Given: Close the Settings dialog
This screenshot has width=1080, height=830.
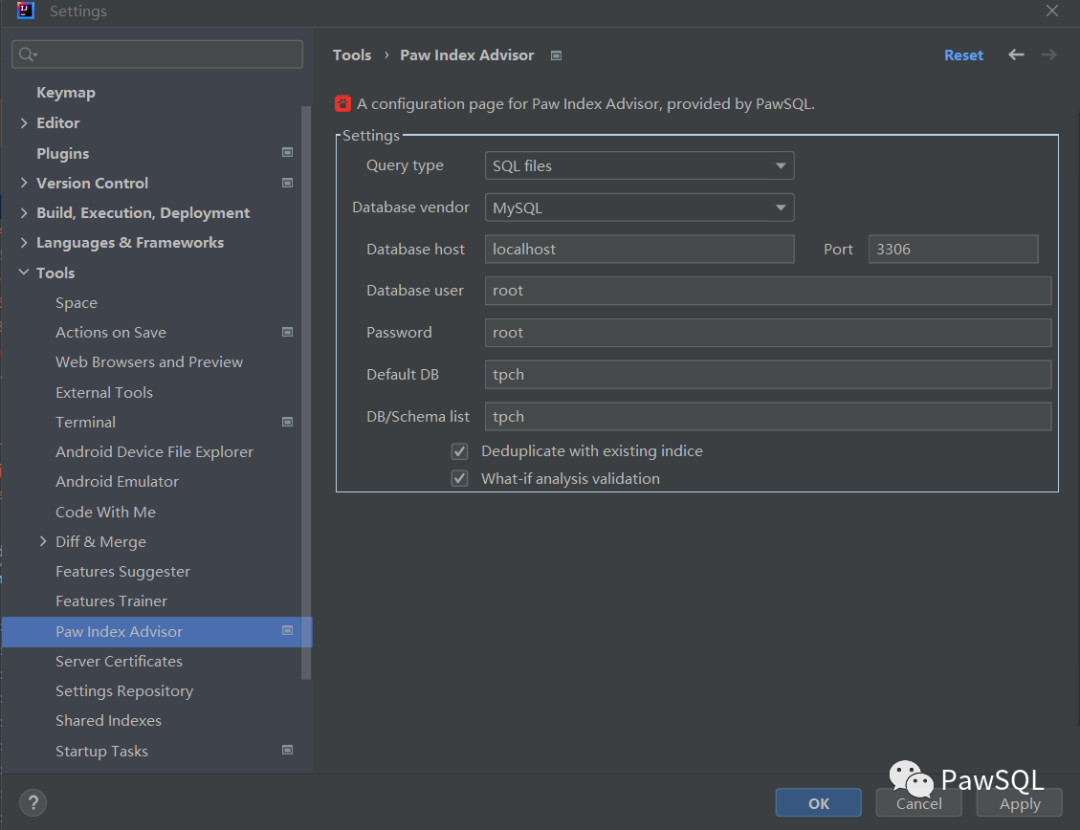Looking at the screenshot, I should 1052,10.
